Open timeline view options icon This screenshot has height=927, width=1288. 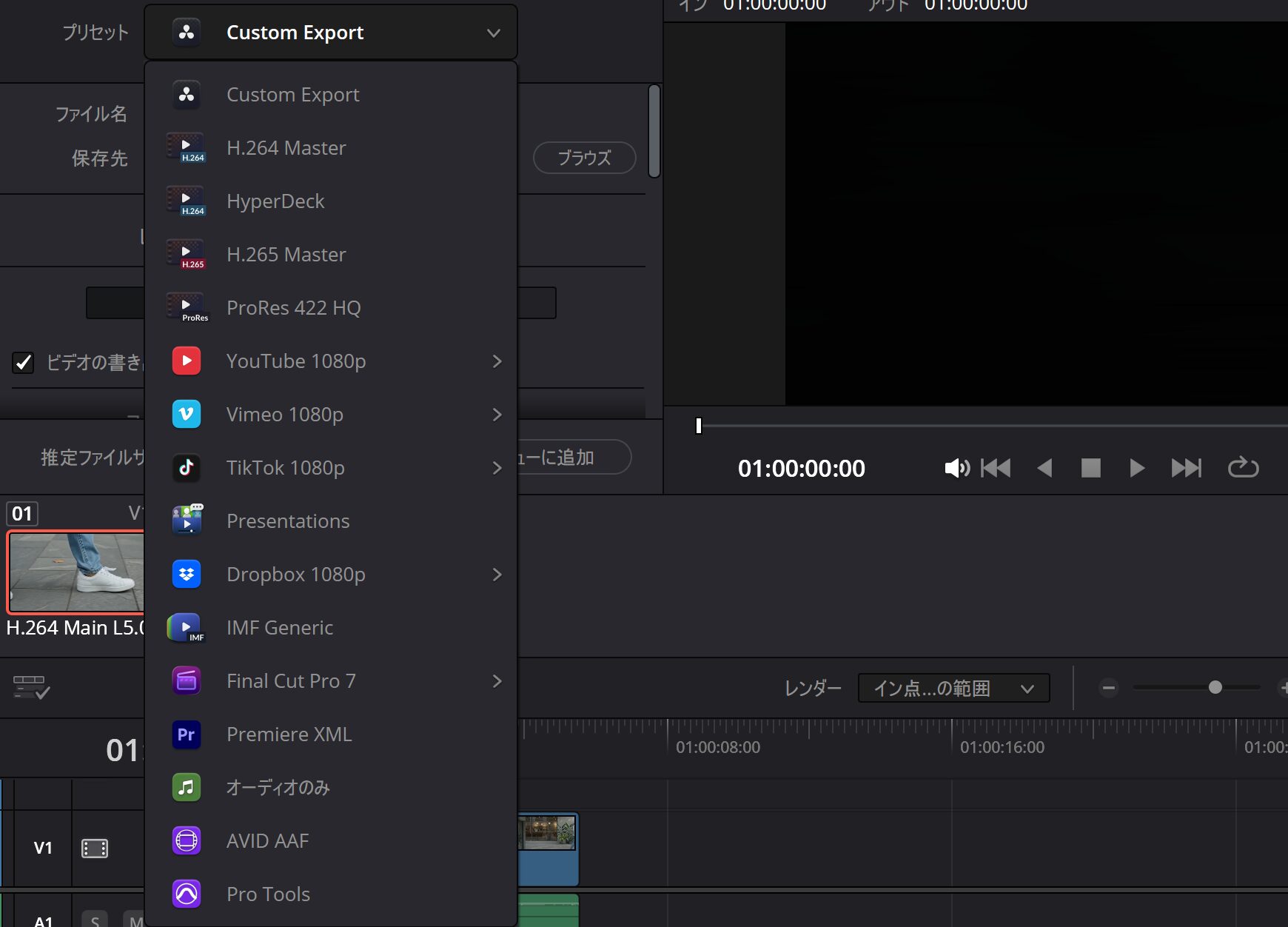pos(31,687)
